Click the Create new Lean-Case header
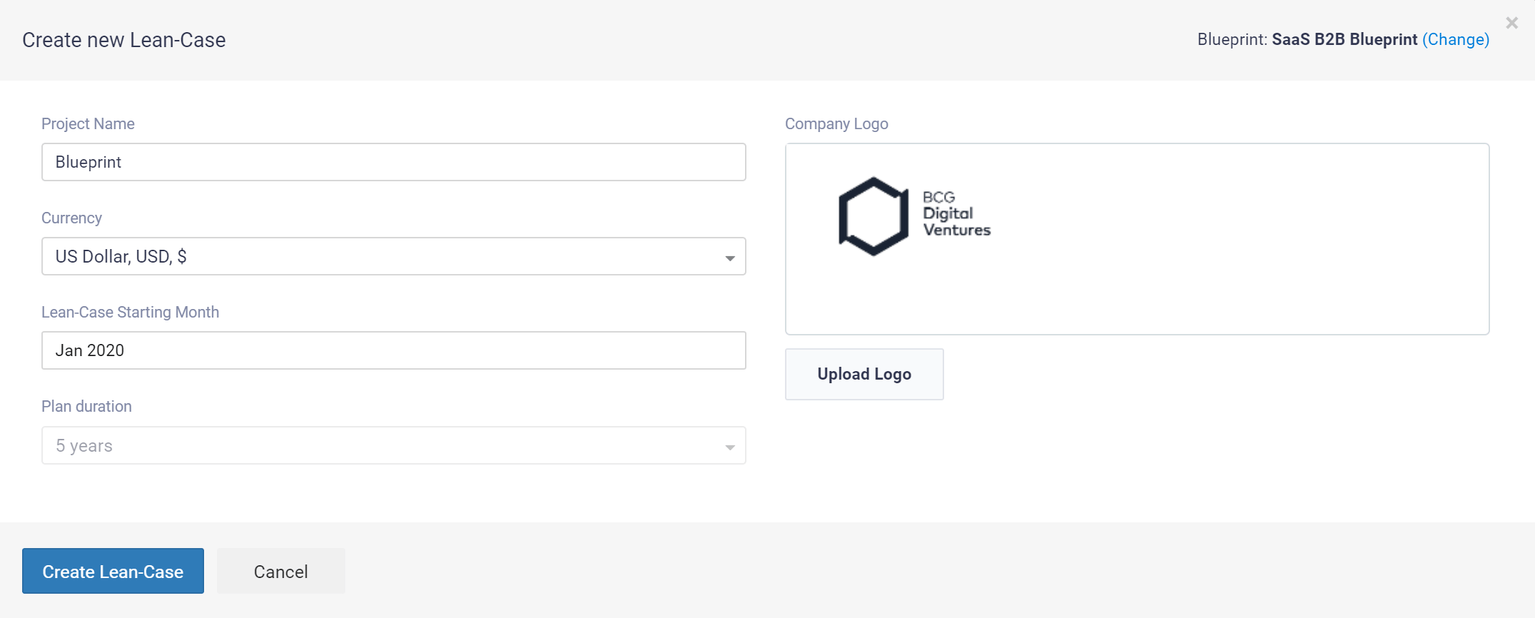Viewport: 1535px width, 618px height. tap(123, 39)
